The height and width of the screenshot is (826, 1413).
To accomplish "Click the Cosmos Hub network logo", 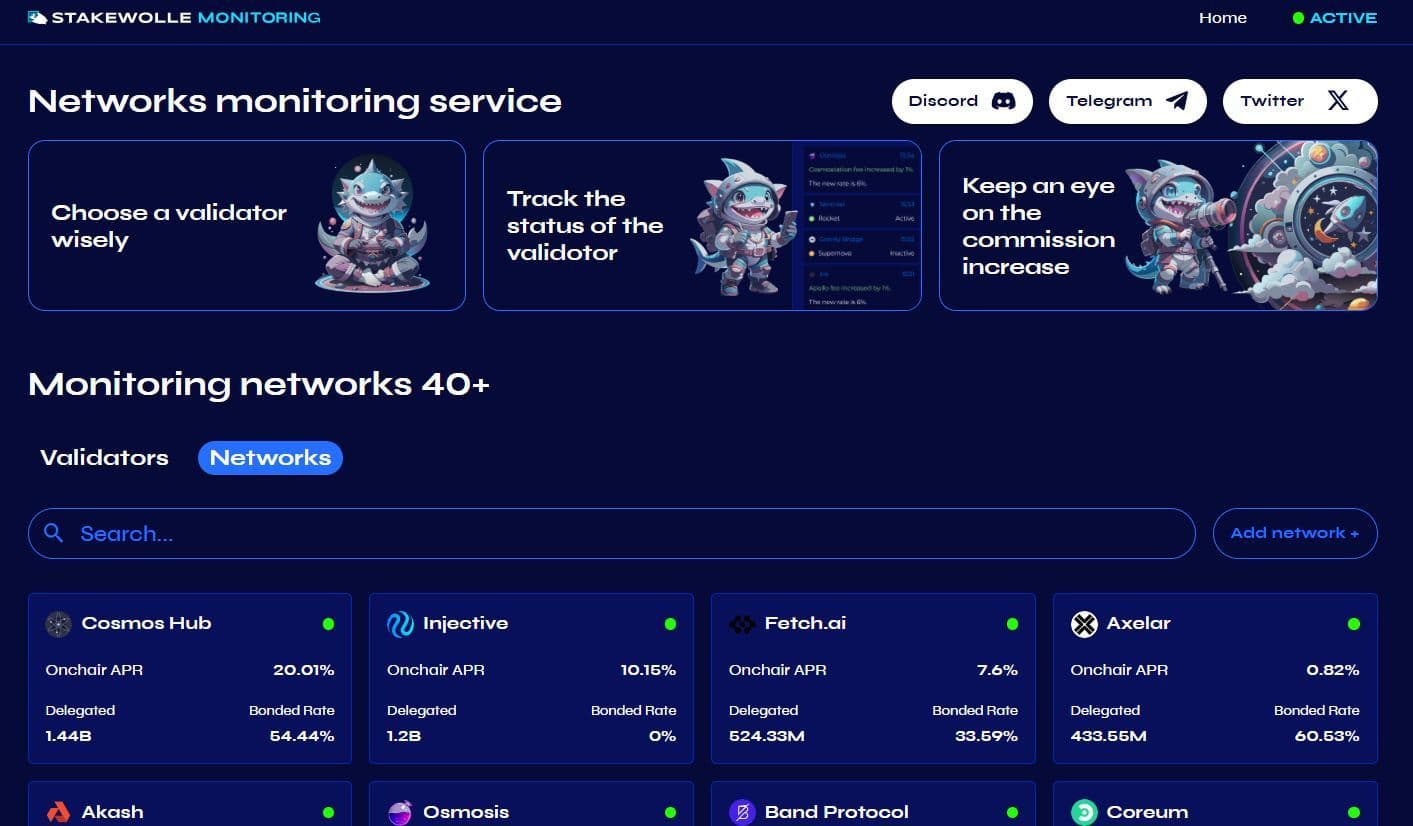I will (58, 624).
